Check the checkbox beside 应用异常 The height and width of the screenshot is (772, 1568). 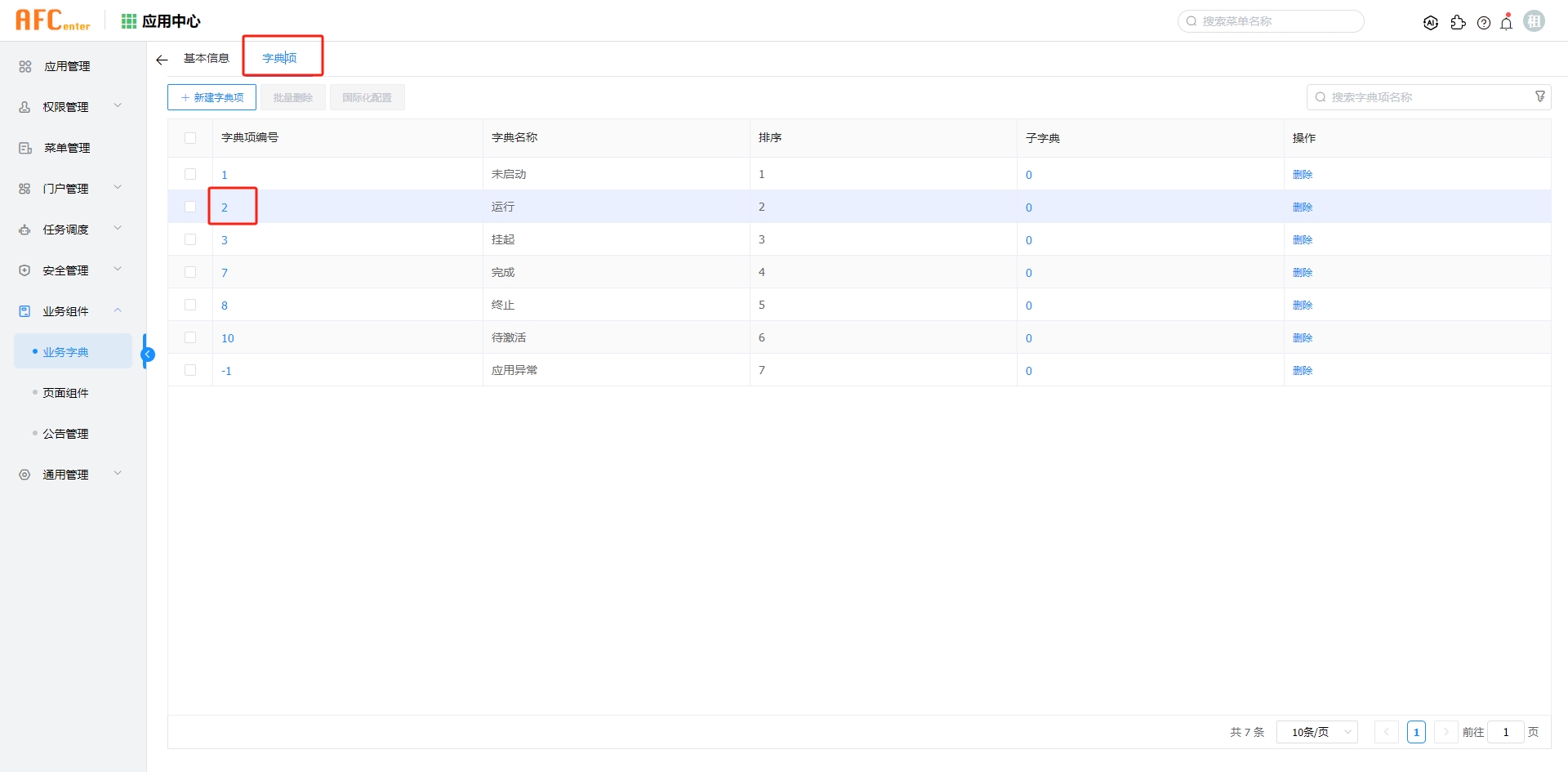(x=190, y=370)
